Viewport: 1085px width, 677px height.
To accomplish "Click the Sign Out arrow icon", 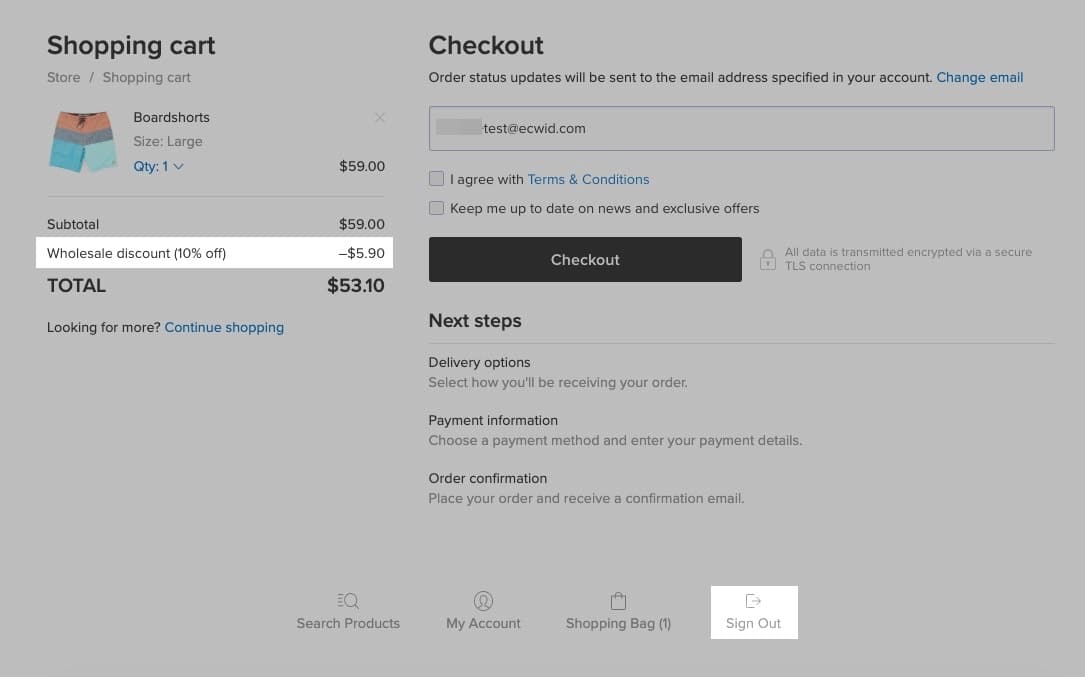I will (754, 601).
